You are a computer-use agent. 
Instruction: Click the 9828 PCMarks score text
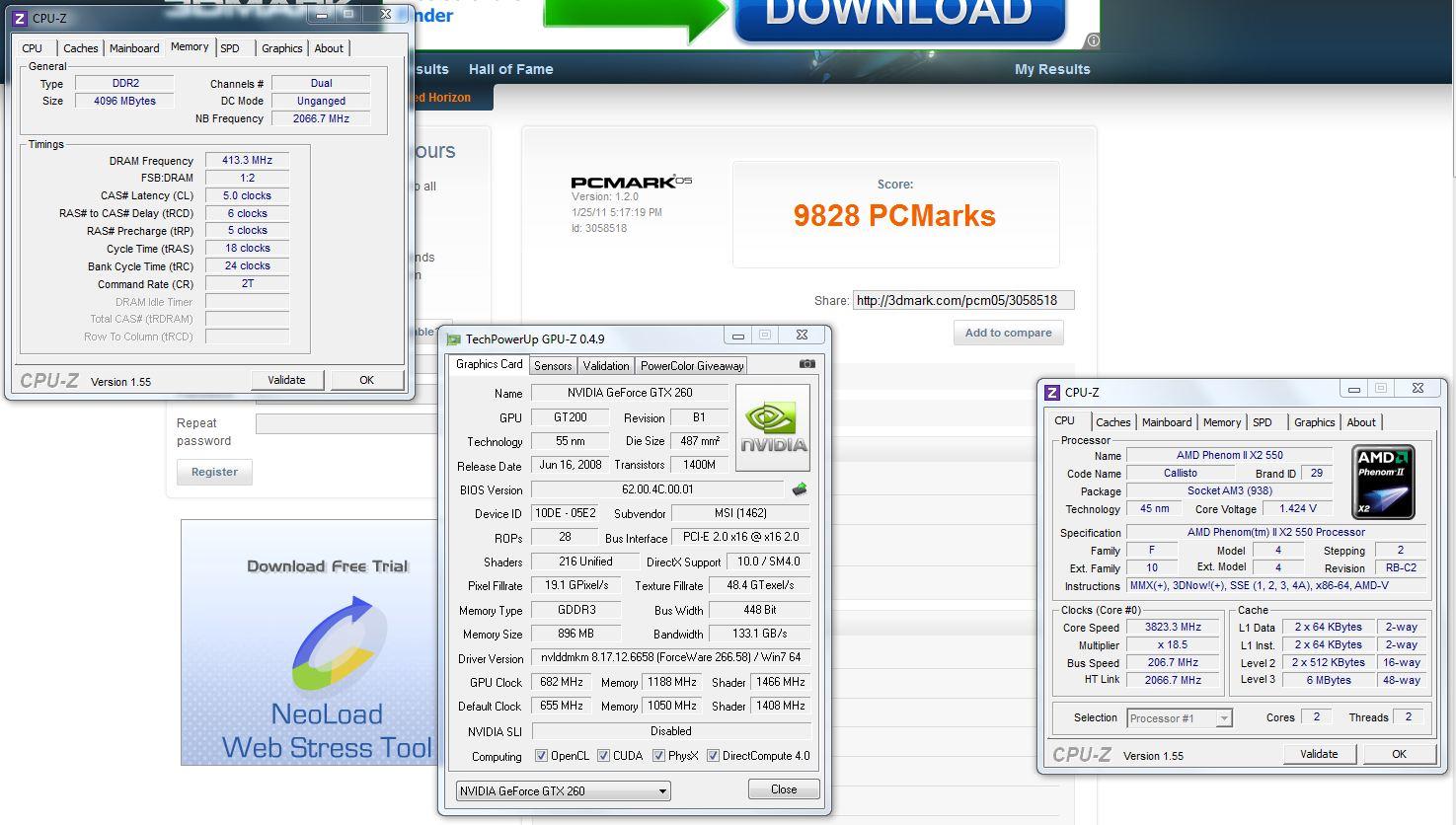pos(894,216)
